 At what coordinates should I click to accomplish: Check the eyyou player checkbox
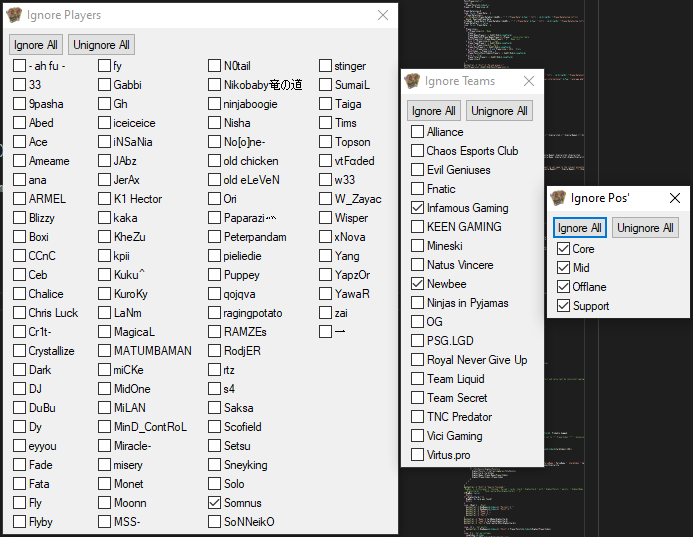click(x=19, y=446)
